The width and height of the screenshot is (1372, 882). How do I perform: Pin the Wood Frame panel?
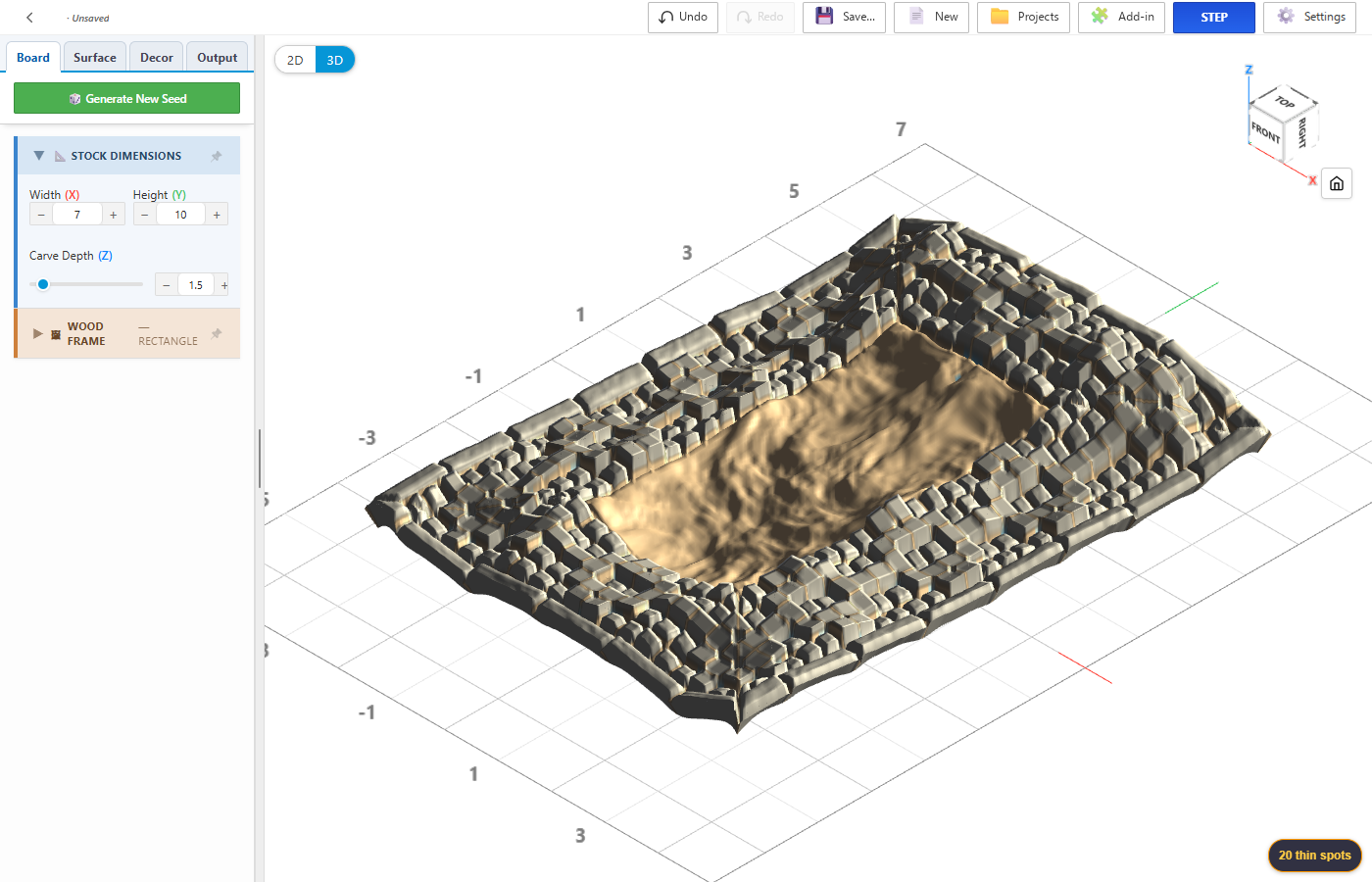[x=217, y=333]
